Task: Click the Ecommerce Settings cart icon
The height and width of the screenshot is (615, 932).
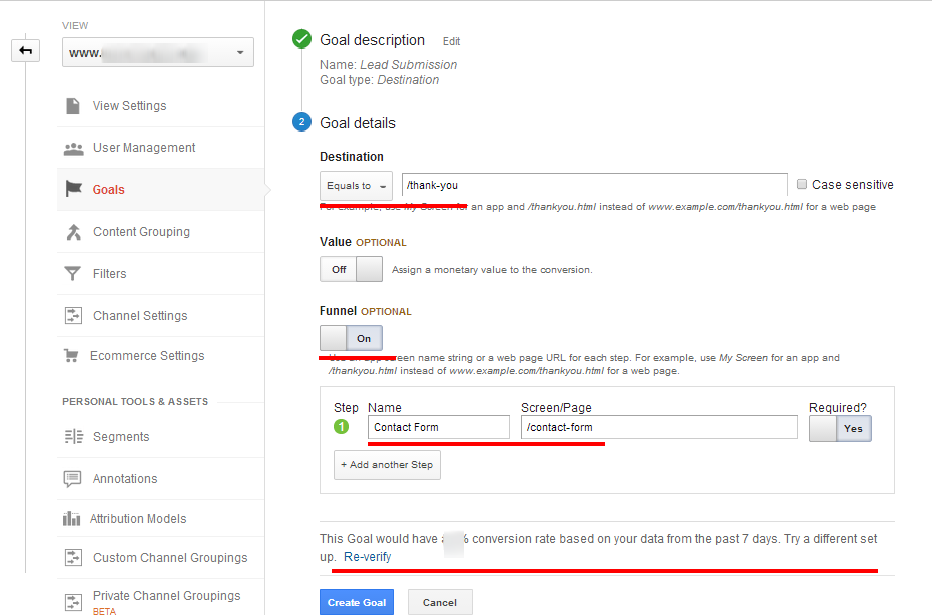Action: click(72, 356)
